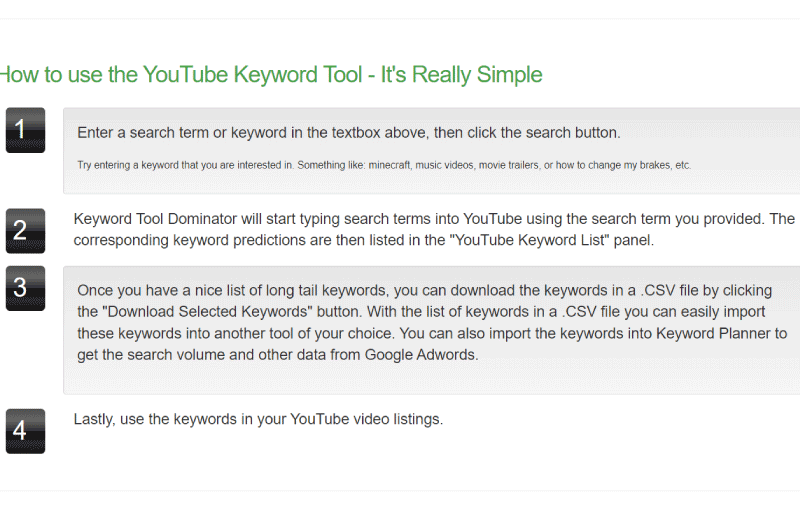Click text 'Enter a search term or keyword in the textbox above'
This screenshot has height=530, width=800.
click(x=254, y=133)
